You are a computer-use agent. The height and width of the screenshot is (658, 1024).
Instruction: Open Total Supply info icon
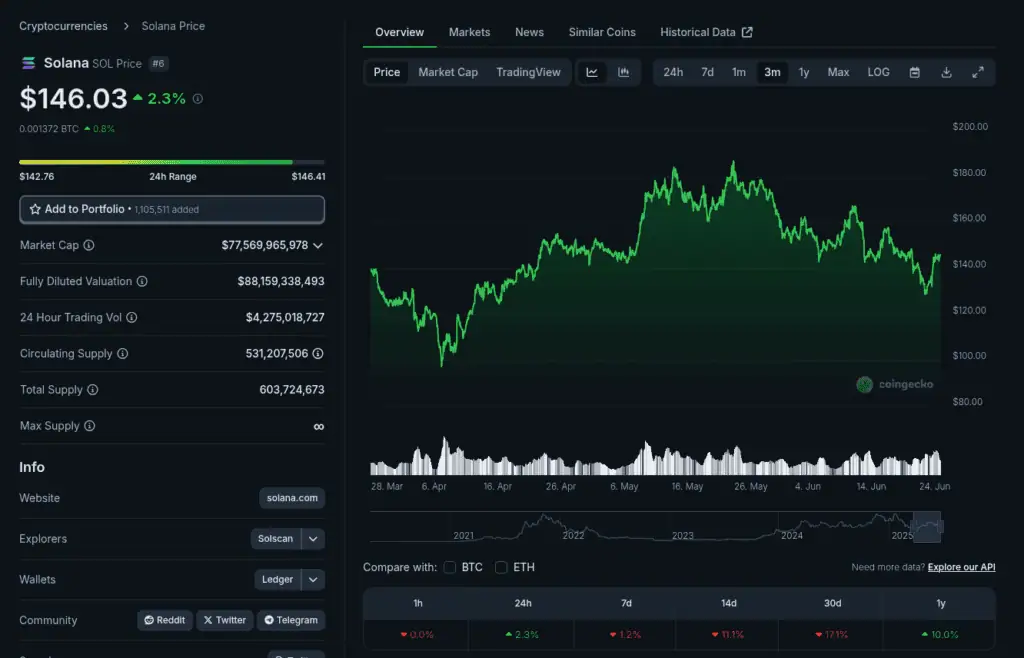(x=93, y=390)
